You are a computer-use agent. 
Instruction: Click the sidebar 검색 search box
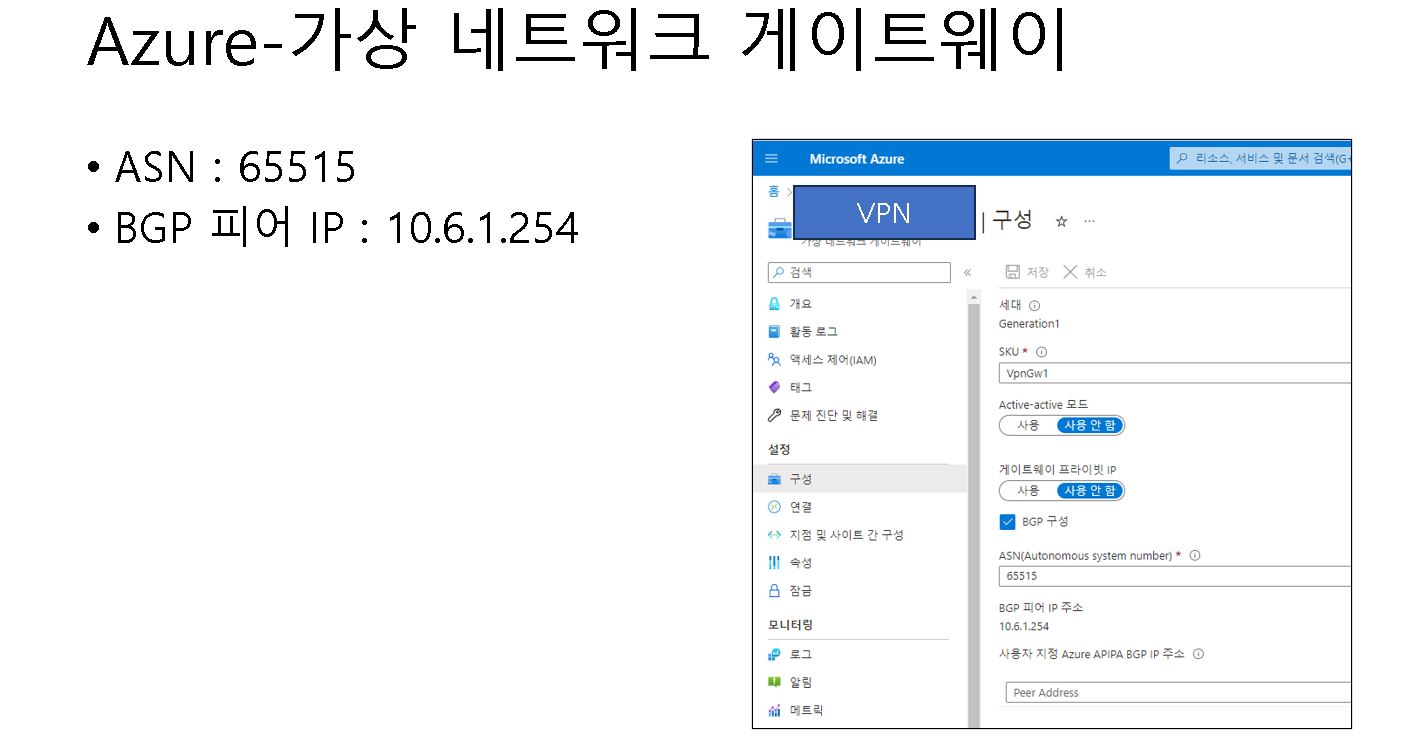859,272
